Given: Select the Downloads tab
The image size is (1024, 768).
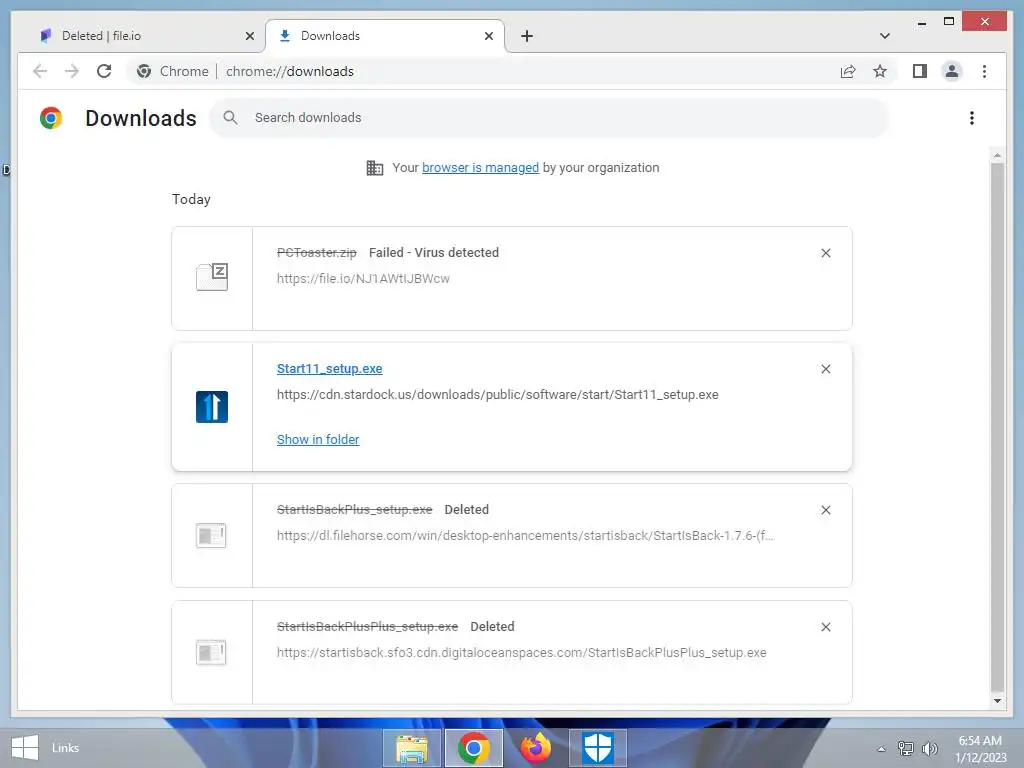Looking at the screenshot, I should click(x=384, y=36).
